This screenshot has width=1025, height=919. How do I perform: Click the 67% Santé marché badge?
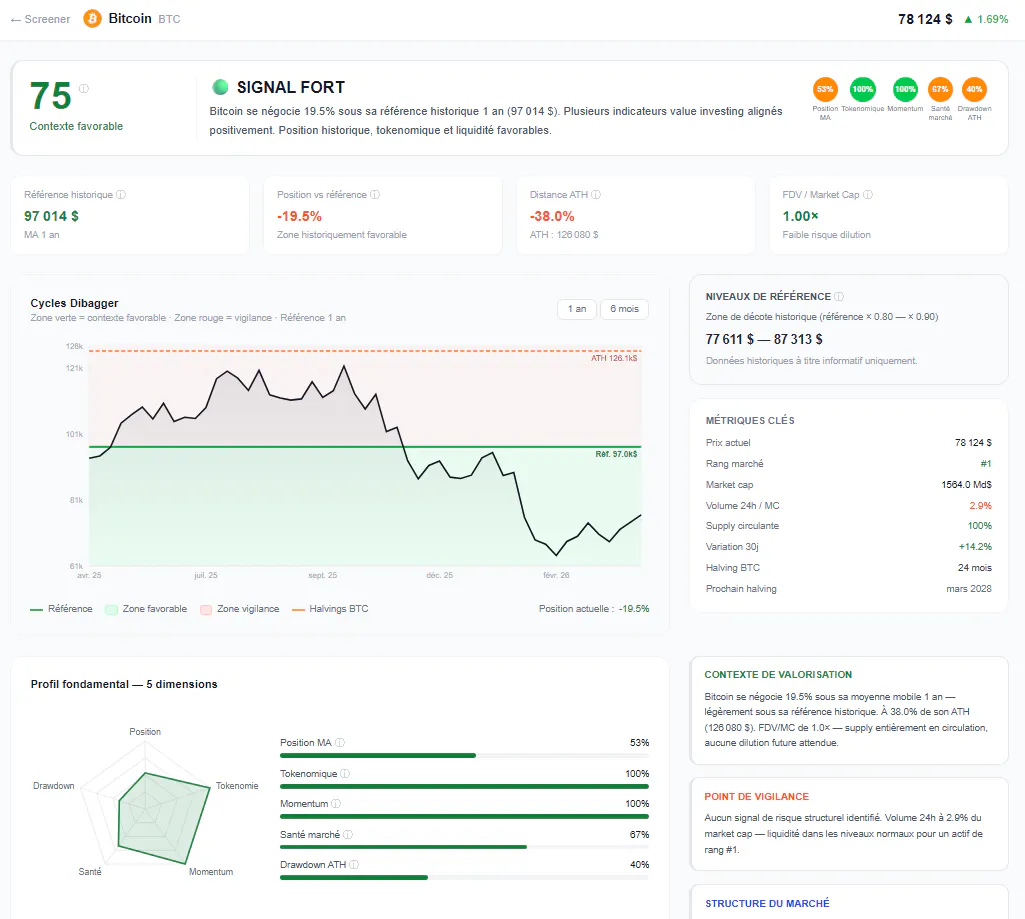tap(940, 90)
